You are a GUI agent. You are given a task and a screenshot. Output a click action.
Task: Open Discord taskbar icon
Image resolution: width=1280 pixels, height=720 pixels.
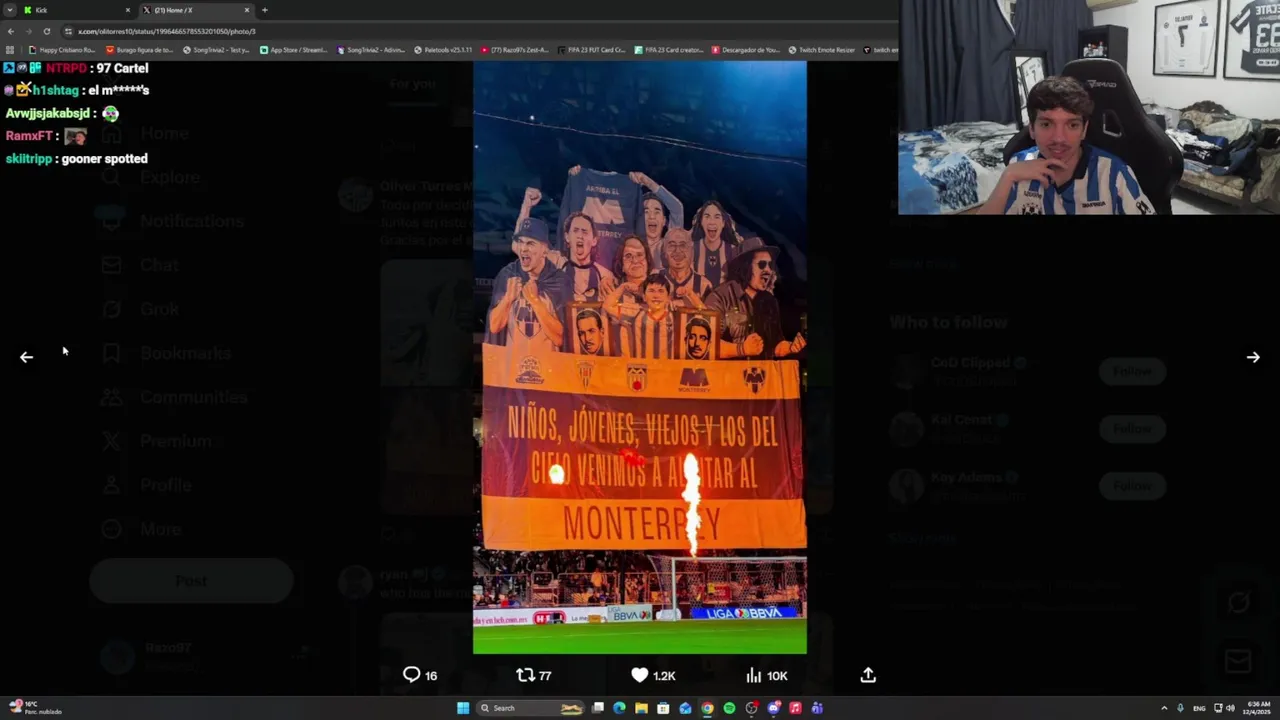click(x=773, y=708)
